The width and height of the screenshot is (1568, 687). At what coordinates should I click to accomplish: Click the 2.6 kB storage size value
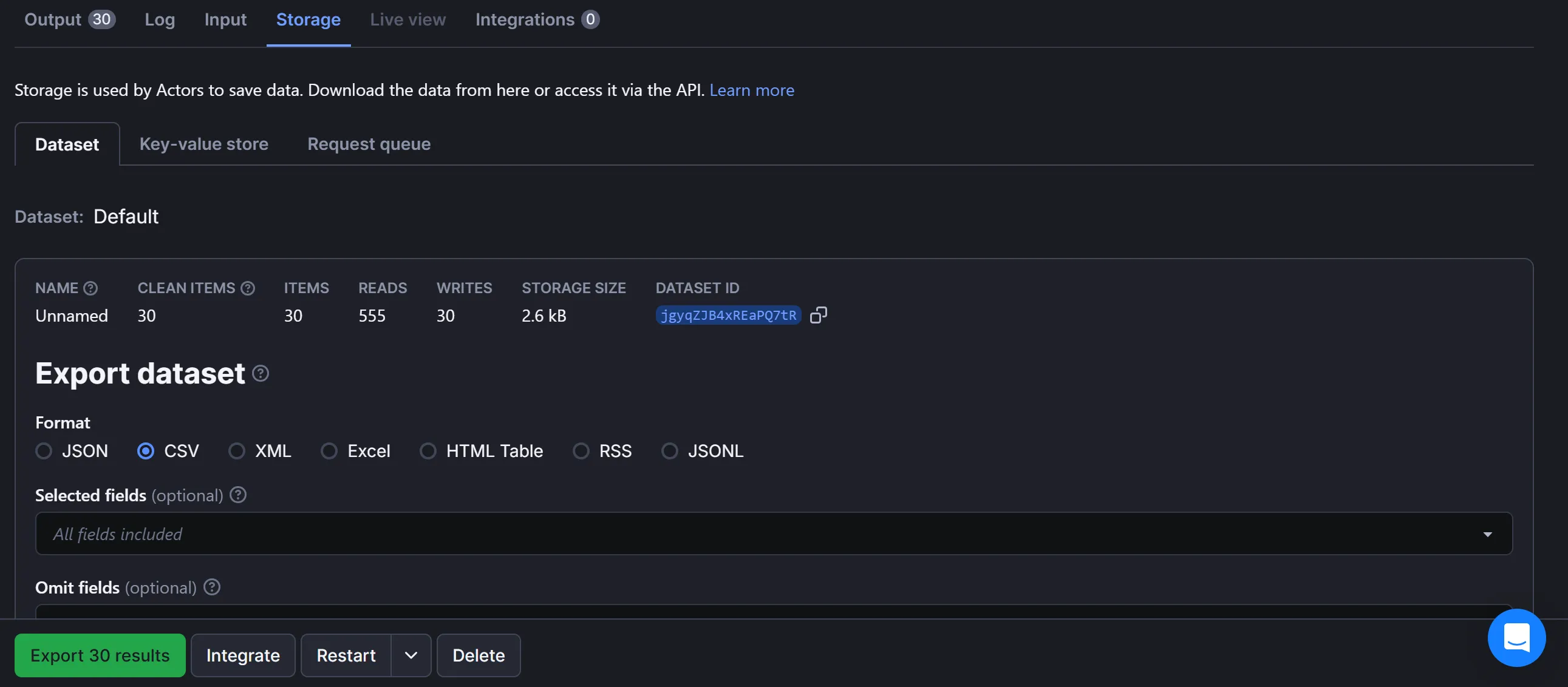point(544,315)
